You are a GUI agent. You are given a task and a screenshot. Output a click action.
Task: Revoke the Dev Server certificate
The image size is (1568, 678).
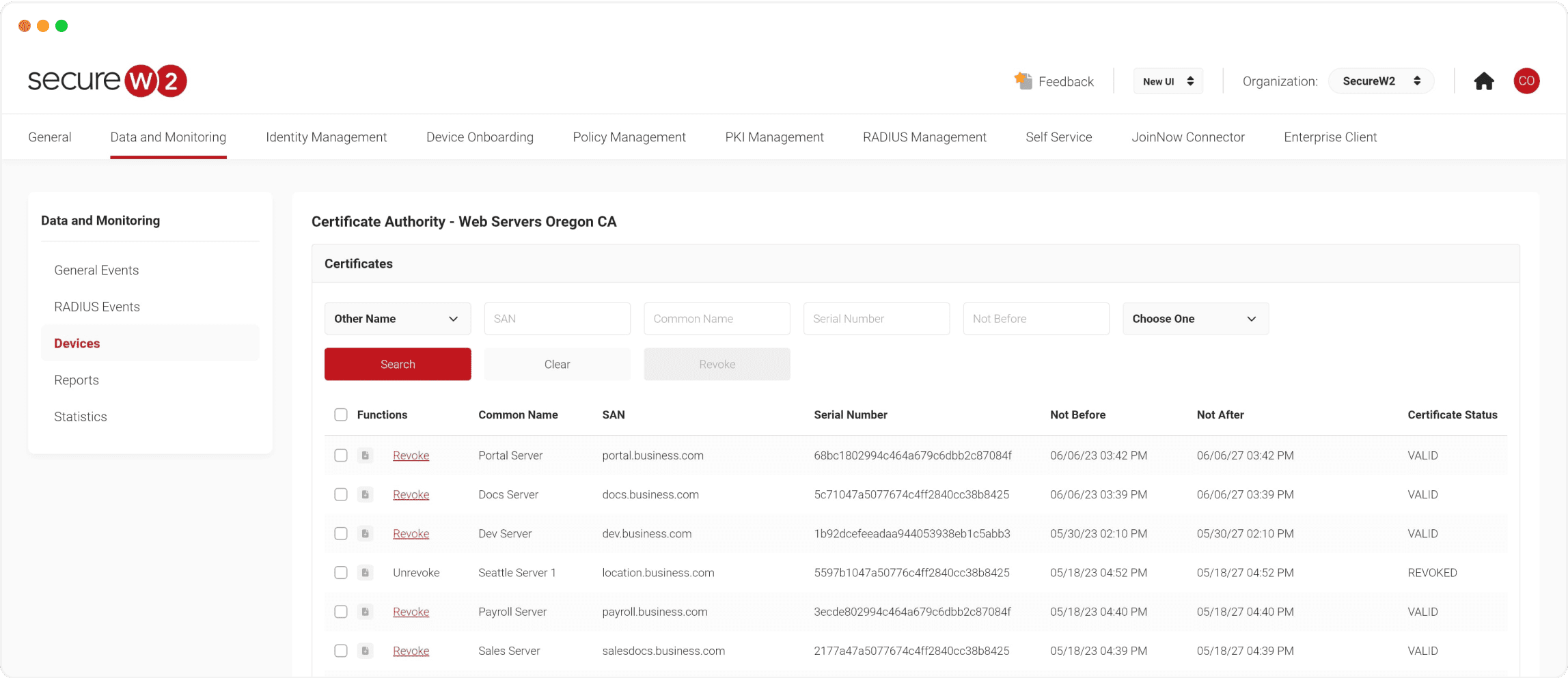pyautogui.click(x=411, y=533)
